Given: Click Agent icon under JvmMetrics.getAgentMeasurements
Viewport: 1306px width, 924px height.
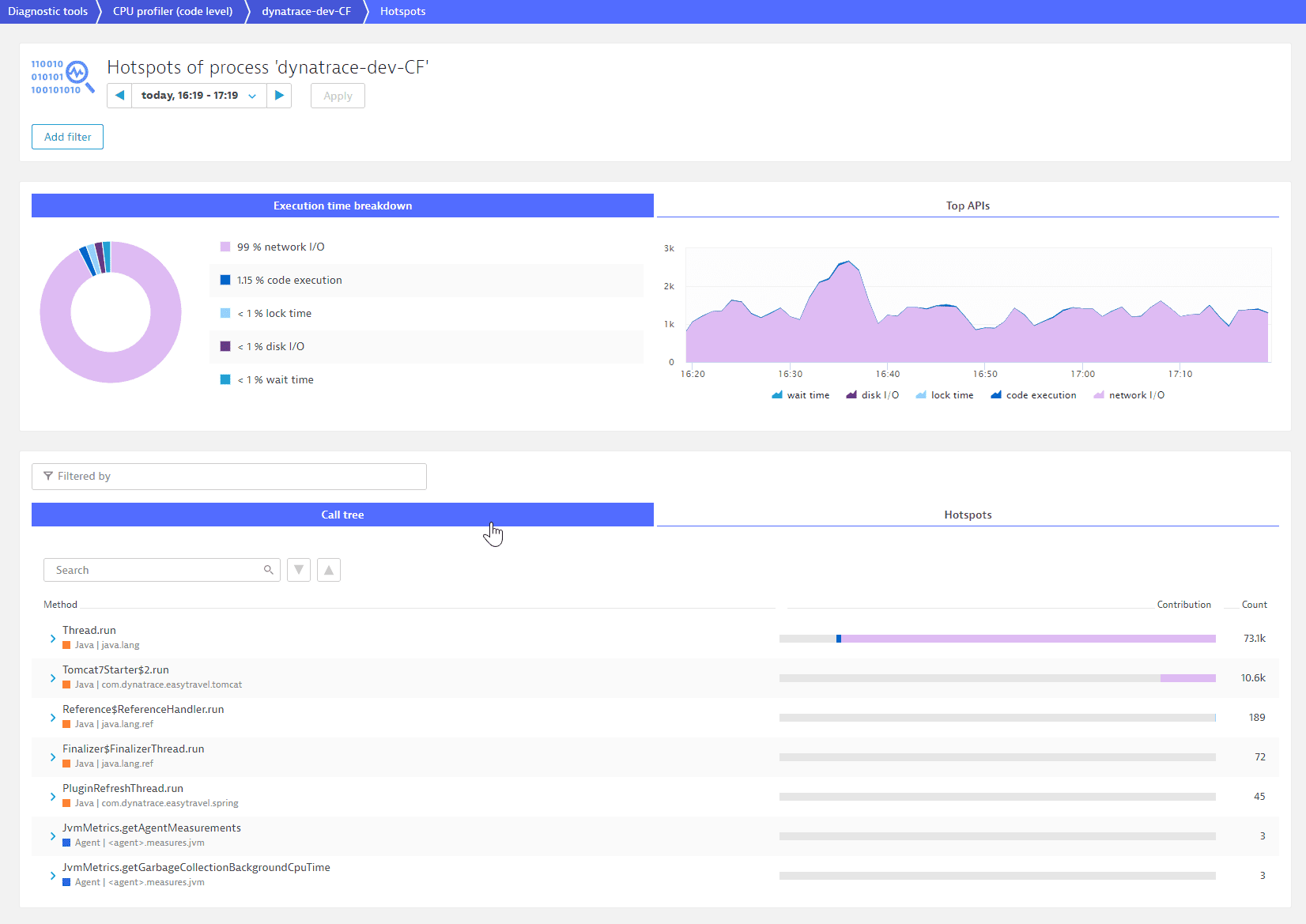Looking at the screenshot, I should pyautogui.click(x=66, y=843).
